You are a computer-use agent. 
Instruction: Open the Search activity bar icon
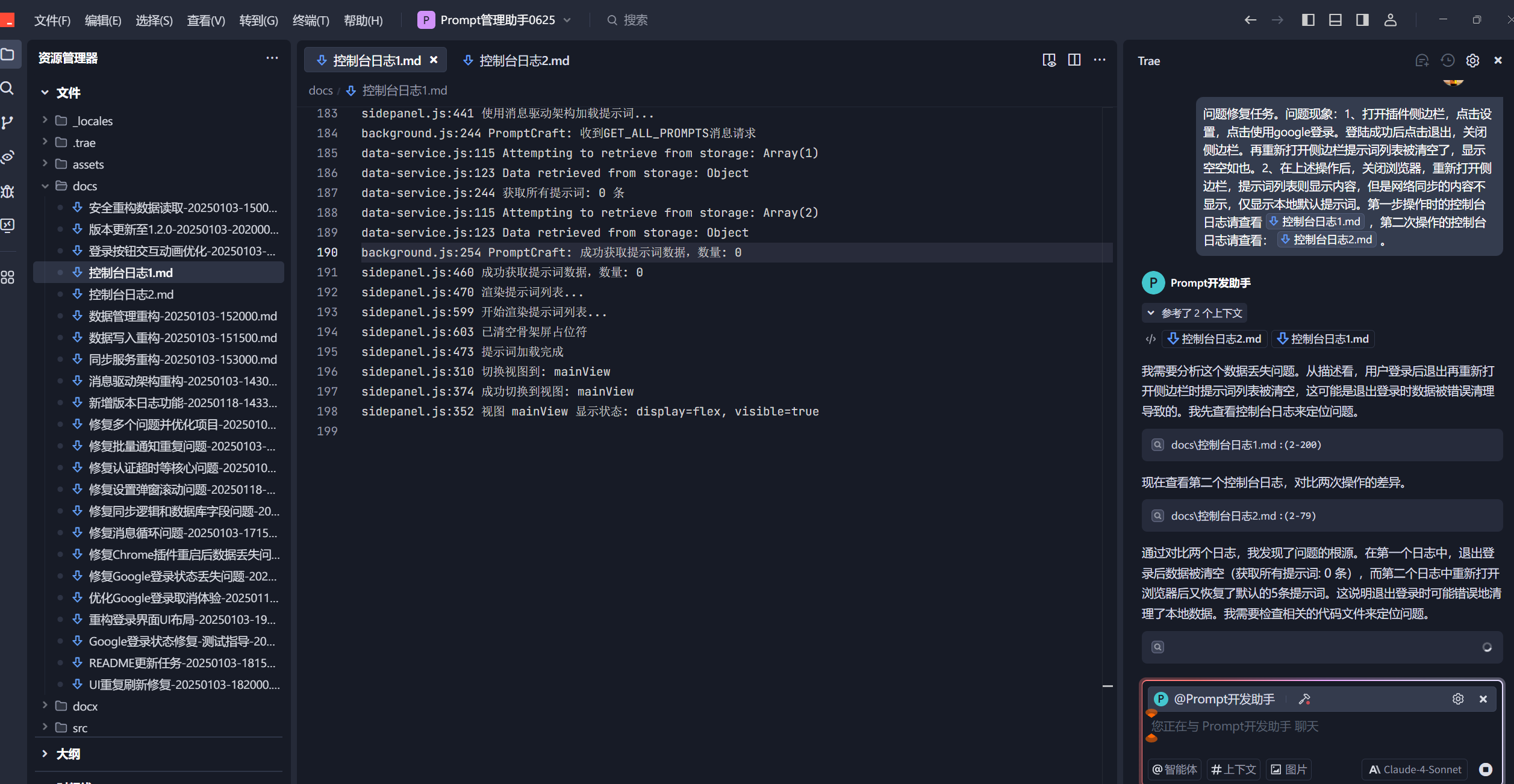(8, 89)
